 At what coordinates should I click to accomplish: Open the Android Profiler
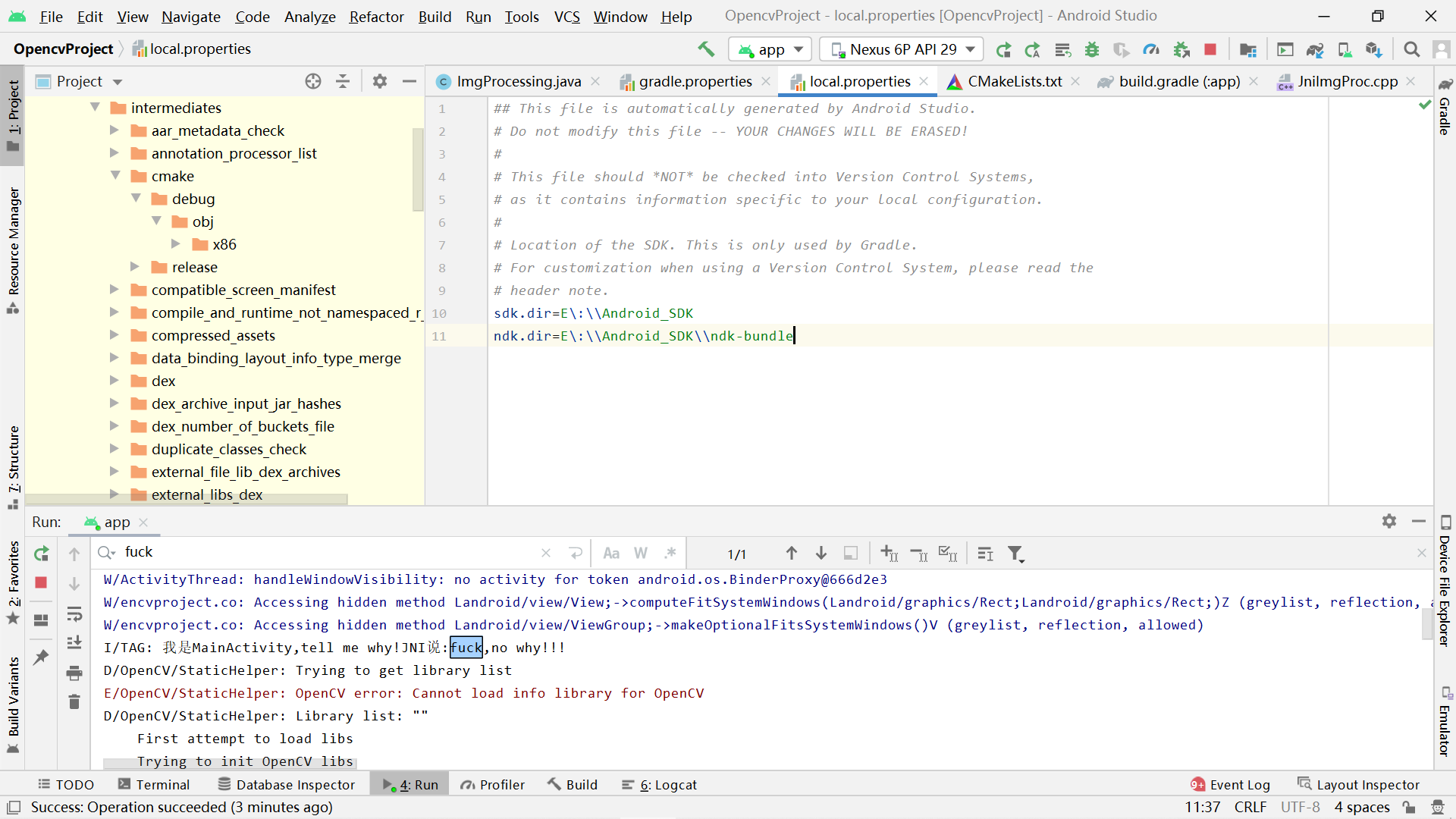click(x=1153, y=49)
